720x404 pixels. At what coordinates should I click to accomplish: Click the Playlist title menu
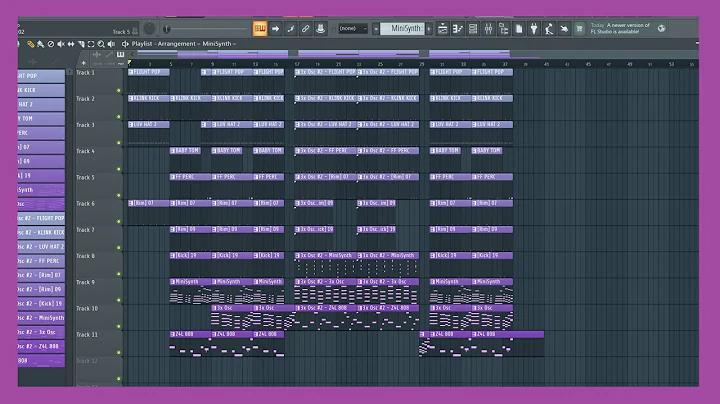click(x=142, y=44)
